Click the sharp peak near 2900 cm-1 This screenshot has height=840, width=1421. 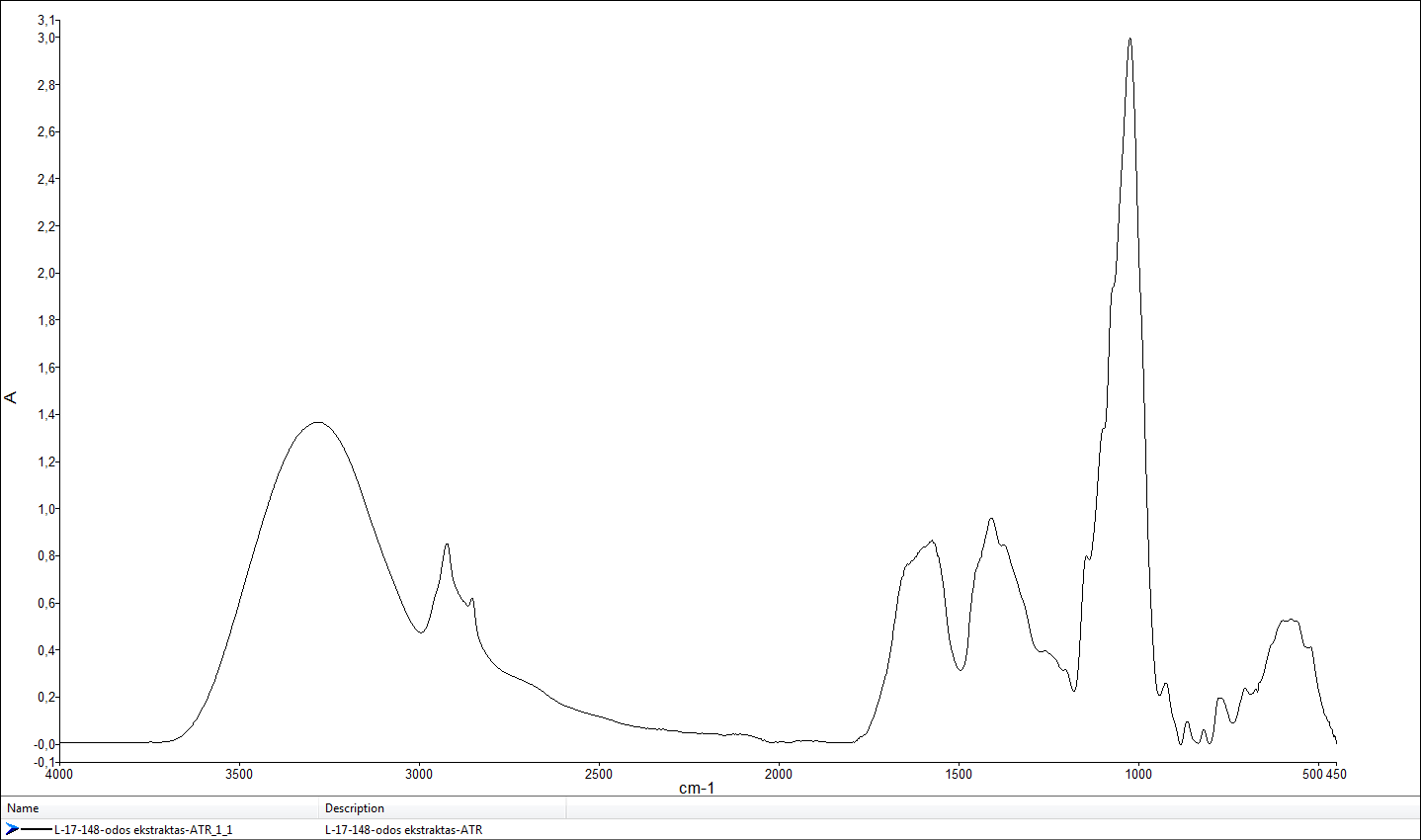coord(447,545)
